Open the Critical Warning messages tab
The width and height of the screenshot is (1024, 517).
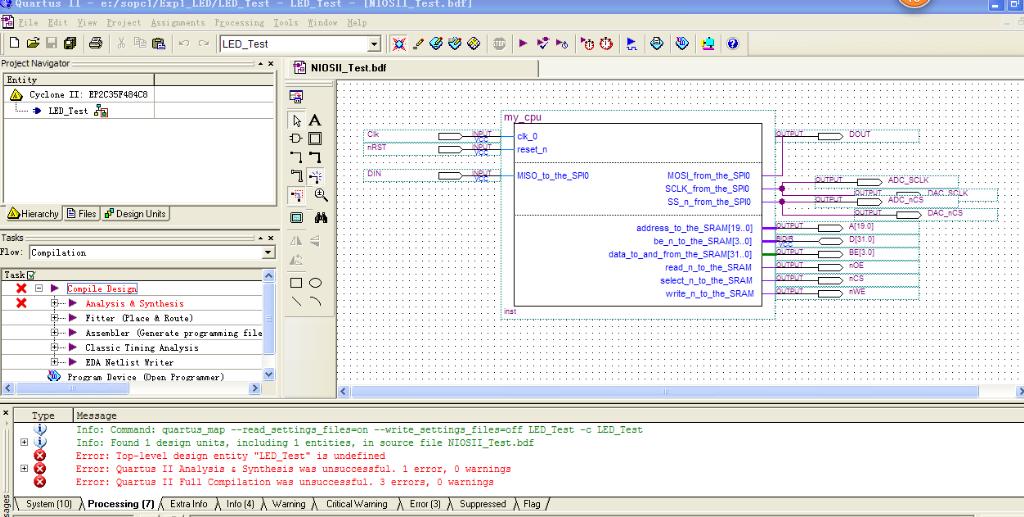(x=357, y=504)
